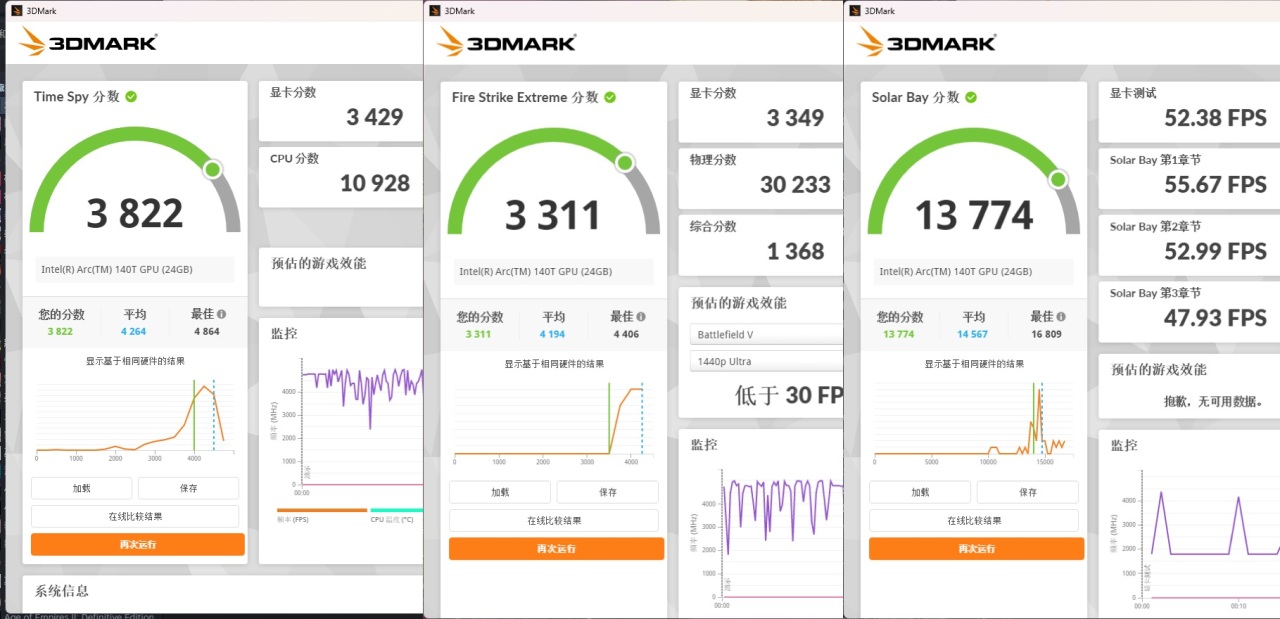Open the 1440p Ultra preset dropdown
The height and width of the screenshot is (619, 1280).
coord(766,361)
